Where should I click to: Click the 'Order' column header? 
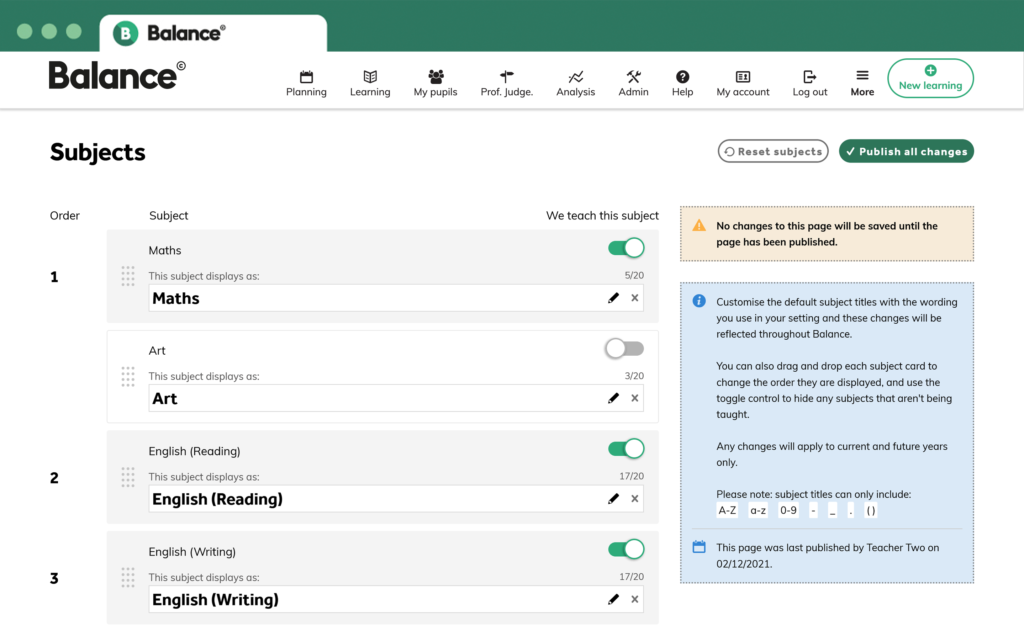coord(65,216)
